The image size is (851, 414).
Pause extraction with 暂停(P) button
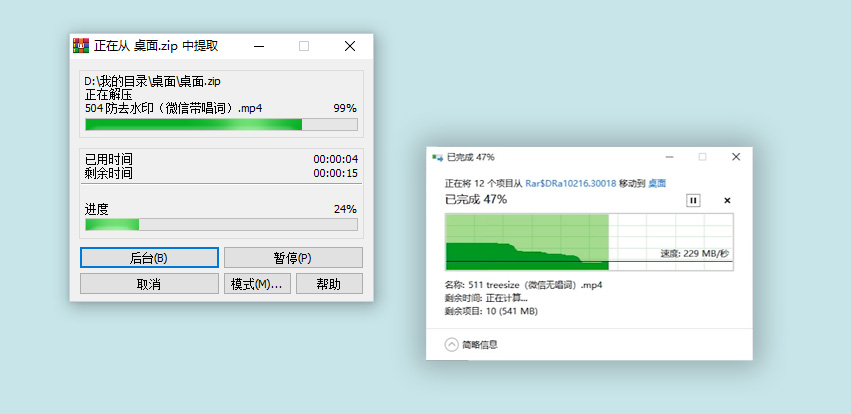tap(293, 258)
